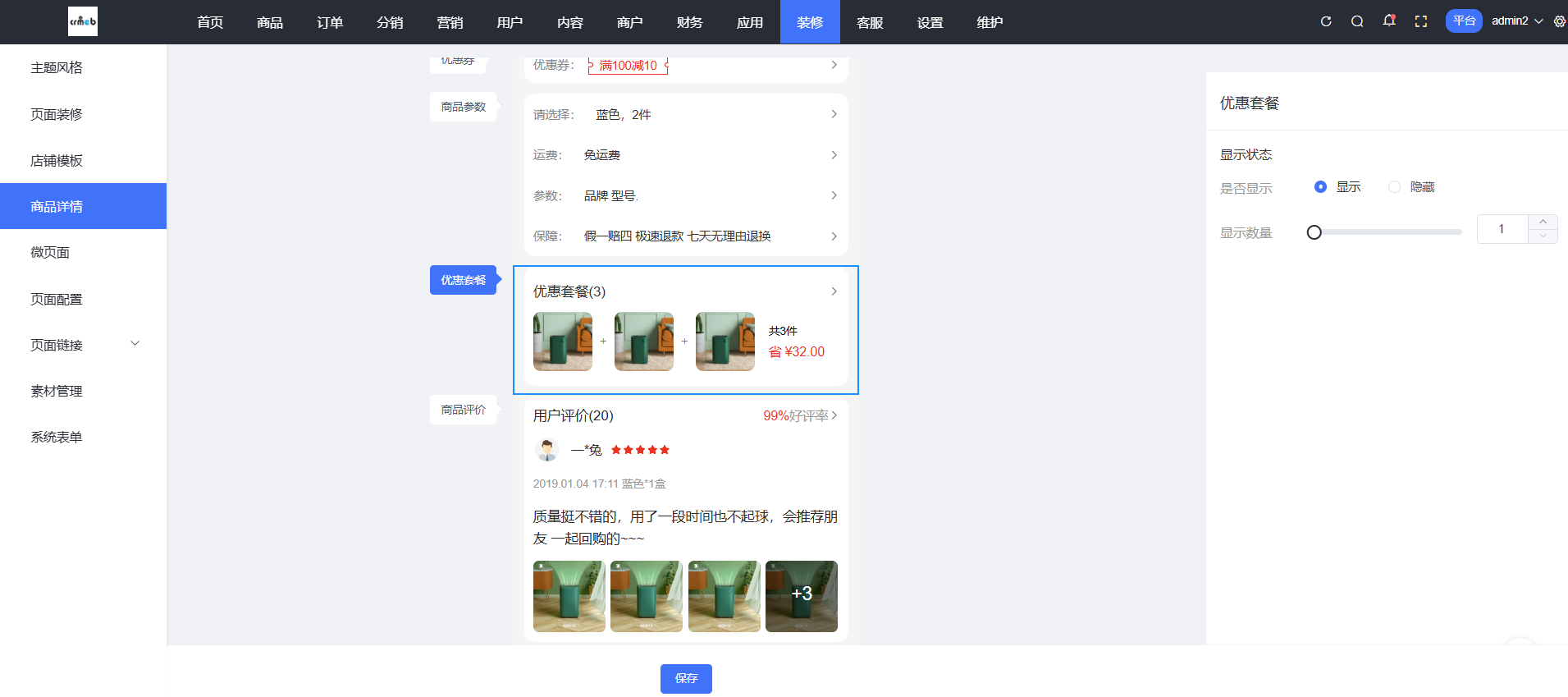Image resolution: width=1568 pixels, height=697 pixels.
Task: Open the admin2 account dropdown
Action: [1516, 21]
